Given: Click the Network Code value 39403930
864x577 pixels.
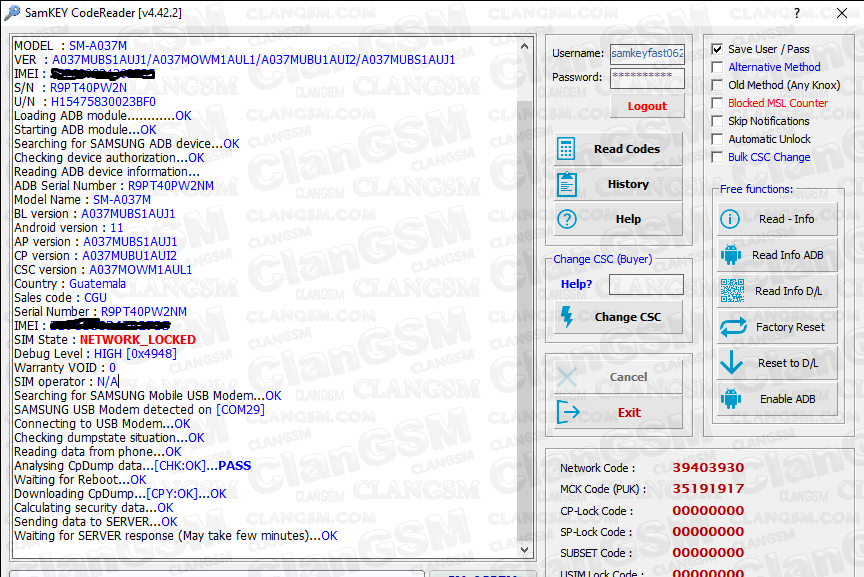Looking at the screenshot, I should 708,467.
